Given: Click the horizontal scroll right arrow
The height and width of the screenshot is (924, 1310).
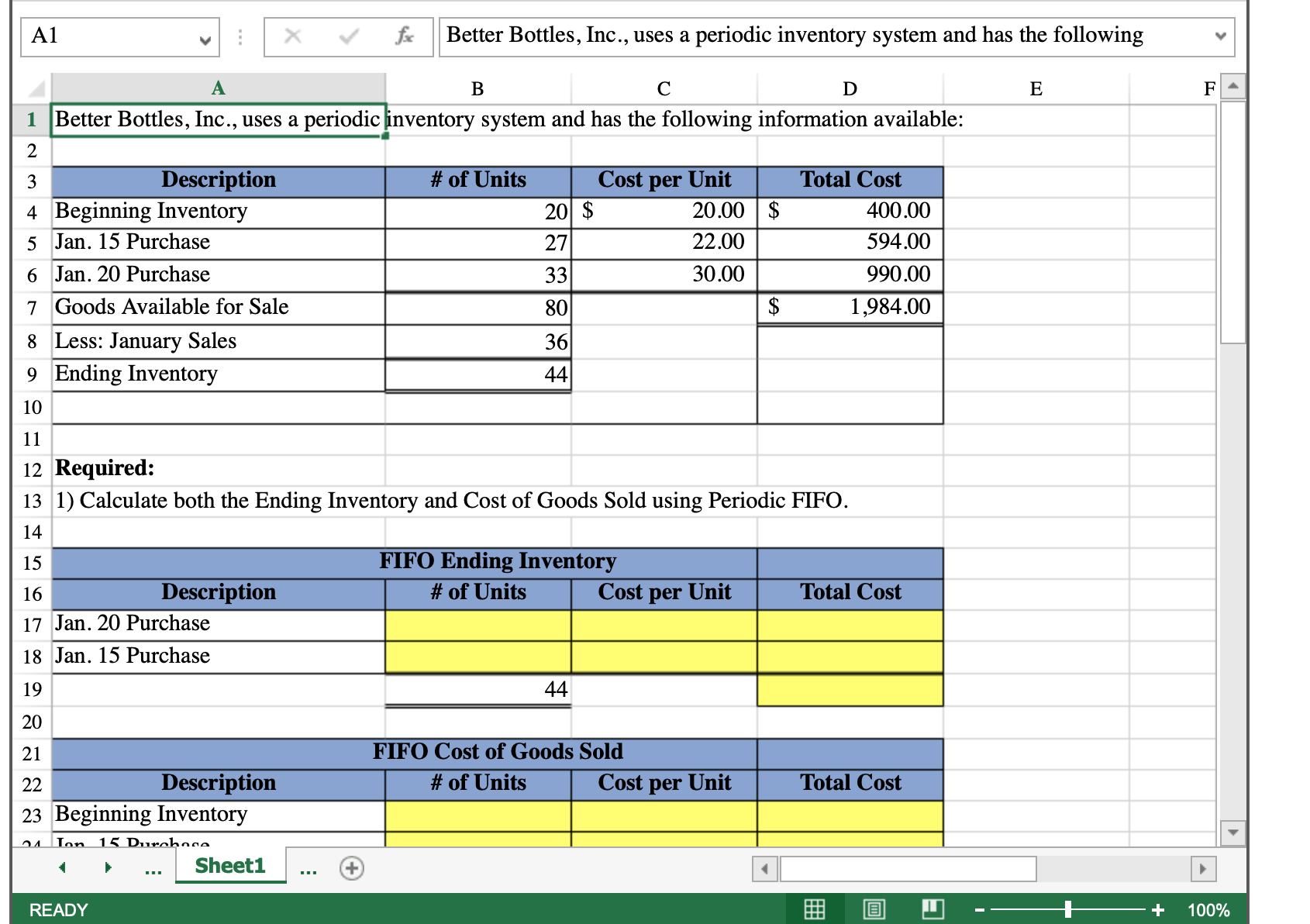Looking at the screenshot, I should click(x=1203, y=869).
